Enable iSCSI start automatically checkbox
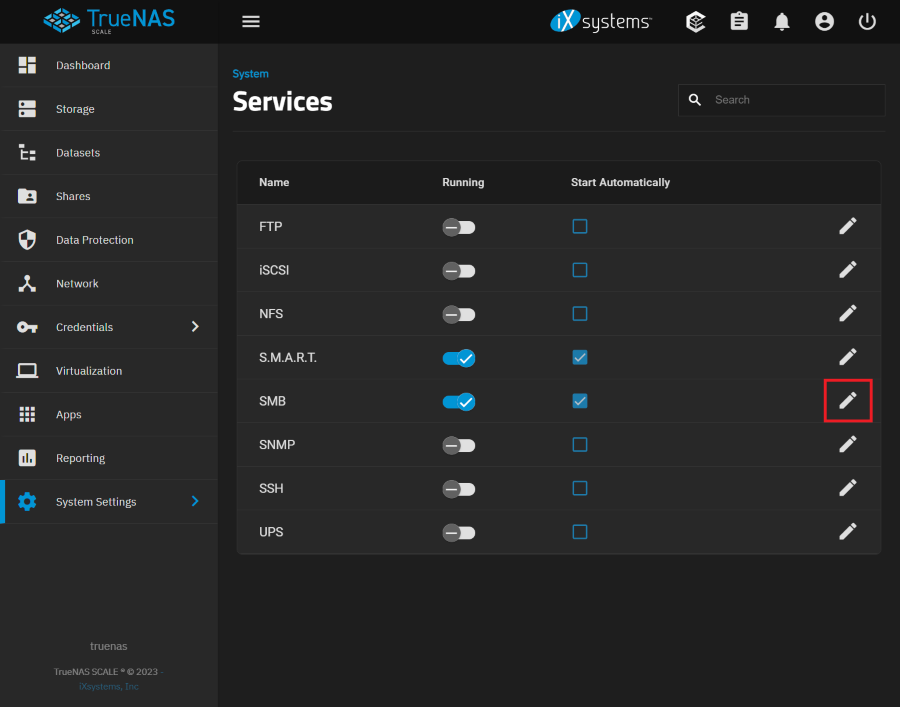The image size is (900, 707). point(580,270)
